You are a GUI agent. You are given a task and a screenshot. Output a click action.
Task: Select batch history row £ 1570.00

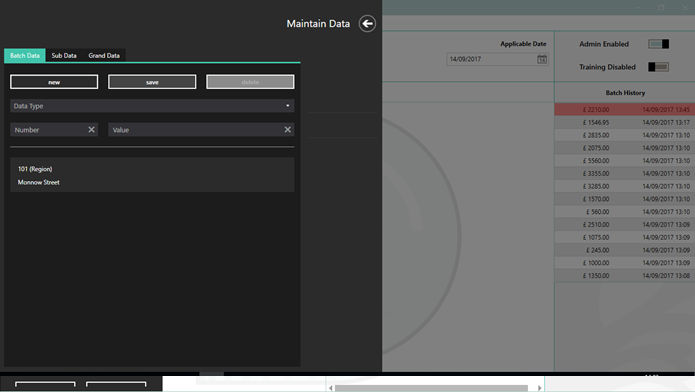(x=625, y=199)
